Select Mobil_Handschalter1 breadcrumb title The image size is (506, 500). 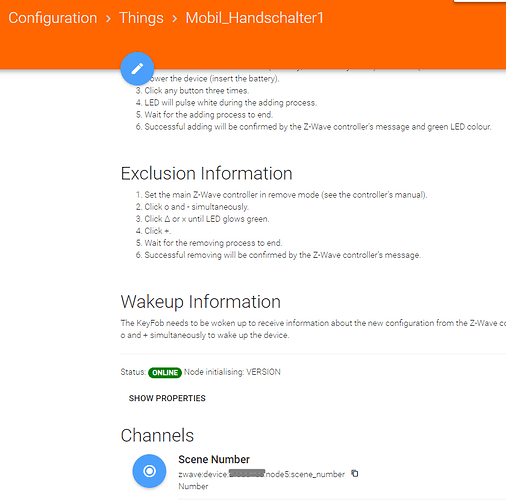click(x=255, y=18)
